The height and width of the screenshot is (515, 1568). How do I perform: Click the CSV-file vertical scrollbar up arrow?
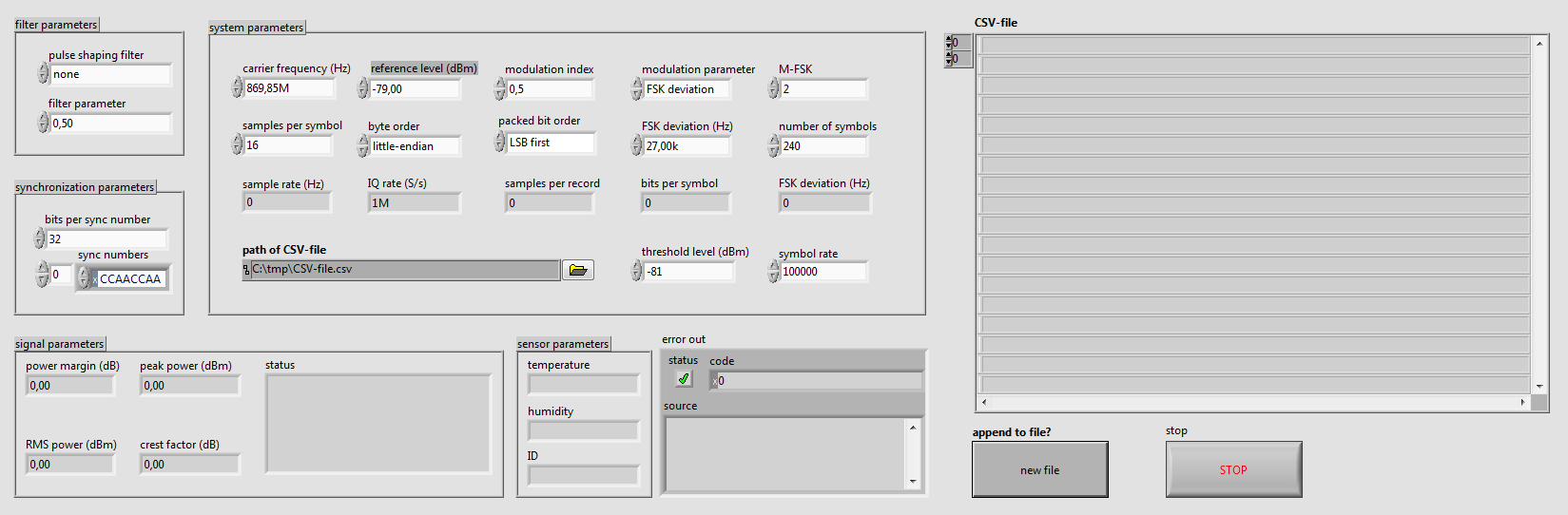coord(1539,44)
